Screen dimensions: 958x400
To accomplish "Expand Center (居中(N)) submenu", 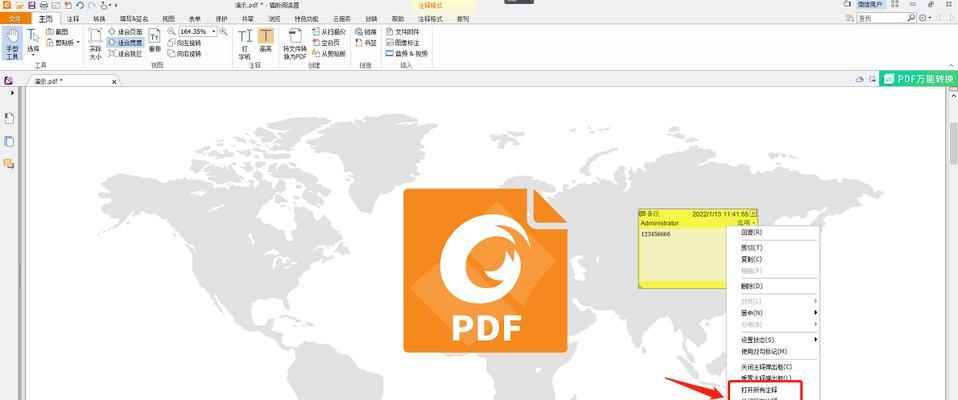I will point(773,313).
